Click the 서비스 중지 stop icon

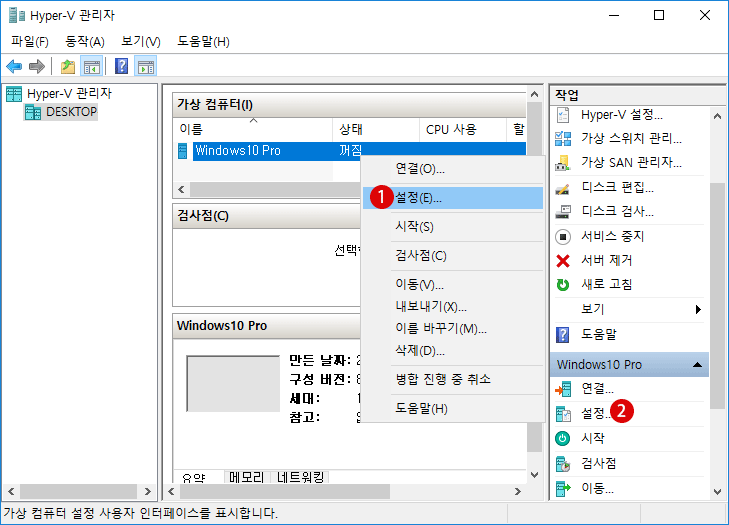pos(563,237)
